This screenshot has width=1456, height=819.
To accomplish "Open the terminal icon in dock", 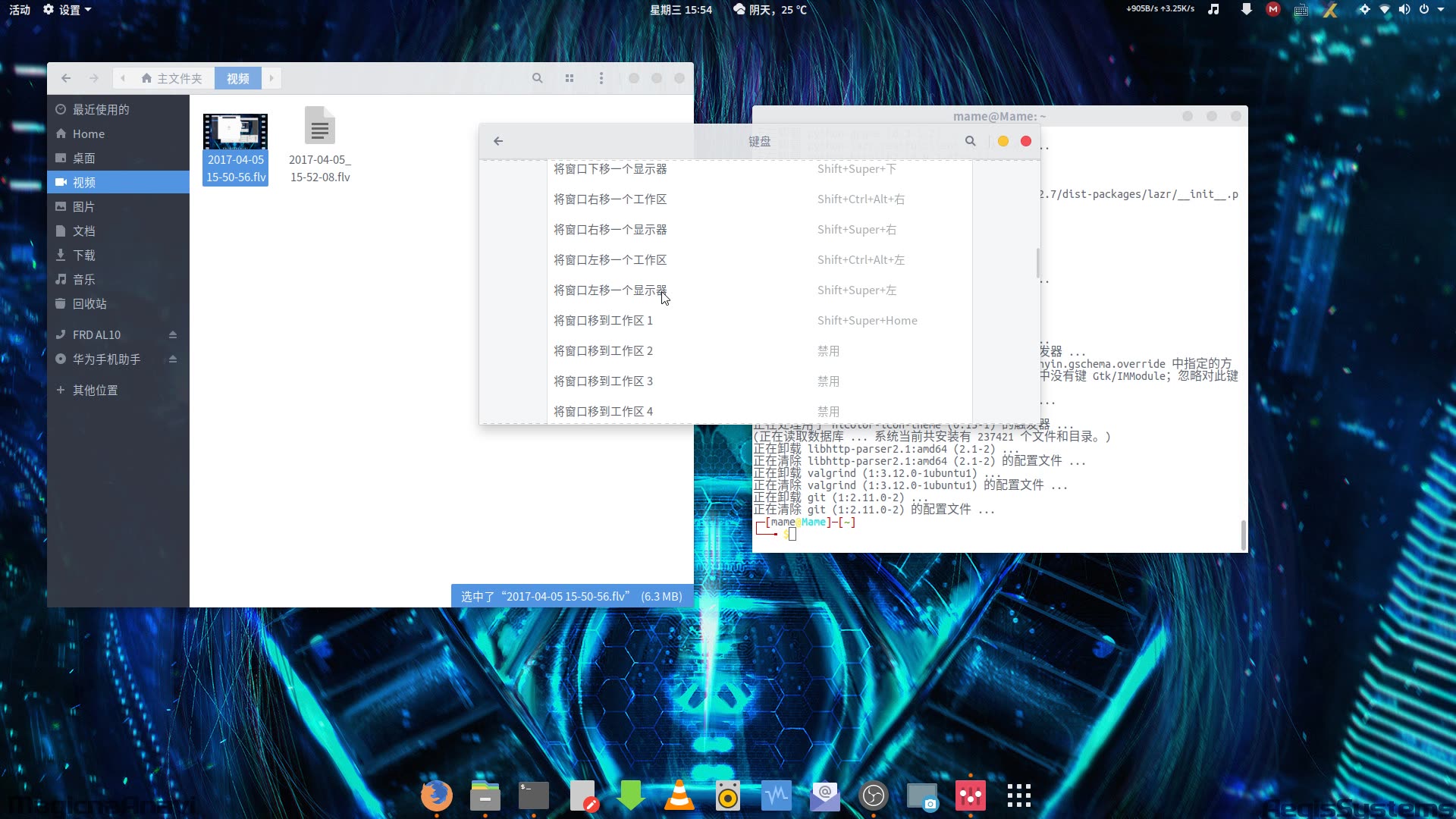I will click(x=533, y=795).
